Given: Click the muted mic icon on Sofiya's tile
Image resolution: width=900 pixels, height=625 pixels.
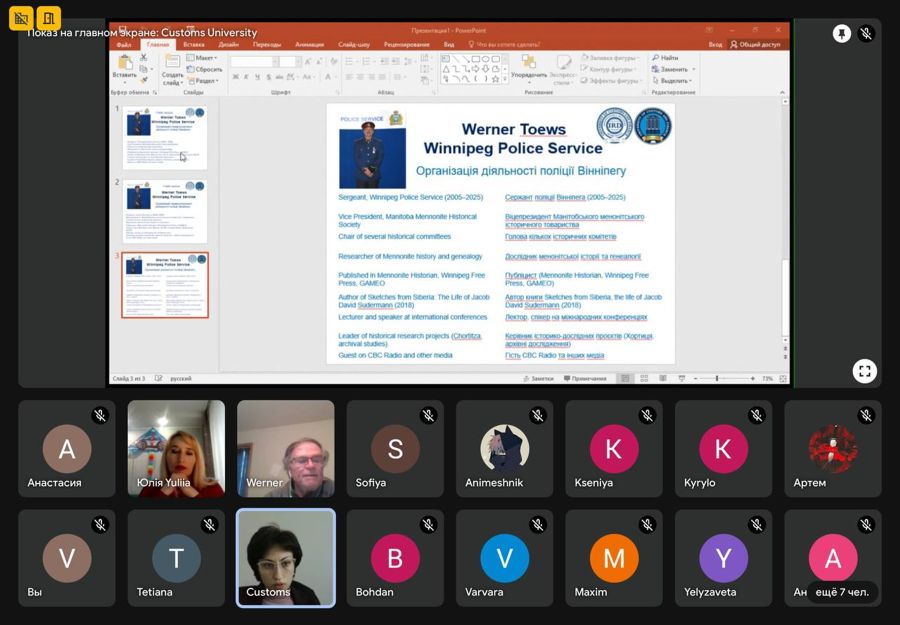Looking at the screenshot, I should click(429, 415).
